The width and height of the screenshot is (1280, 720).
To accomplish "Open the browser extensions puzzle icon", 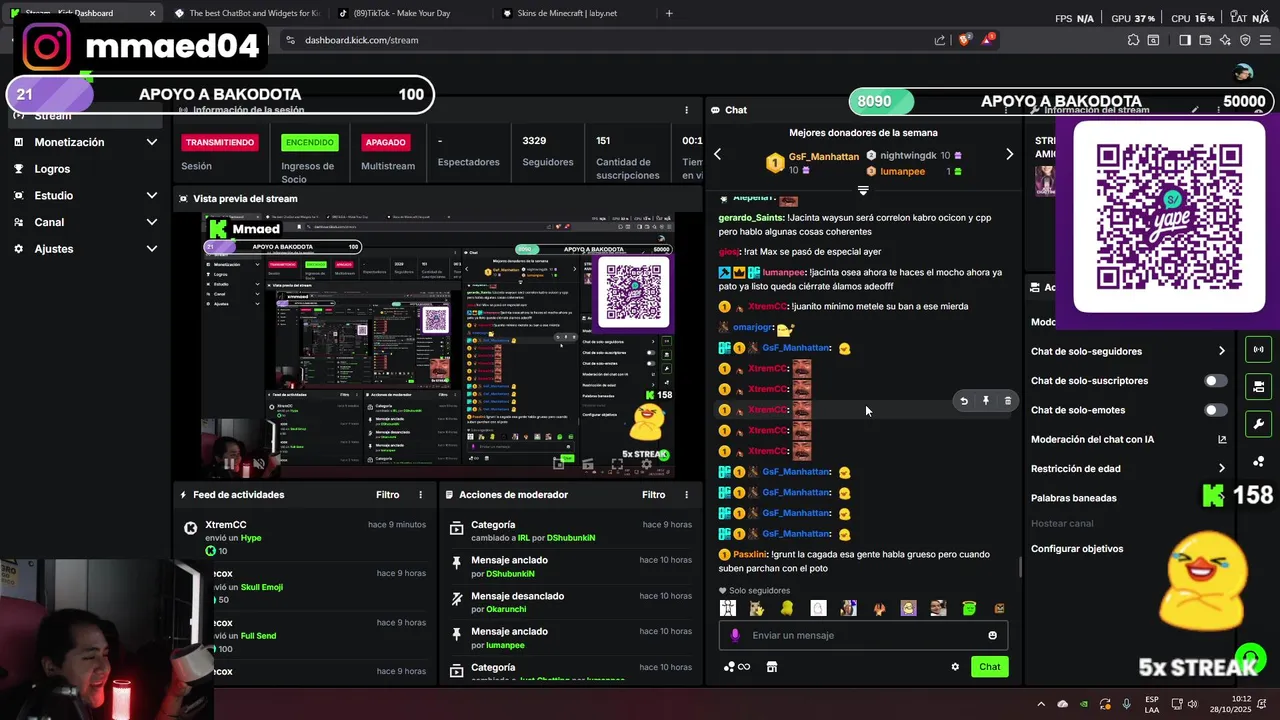I will 1133,40.
